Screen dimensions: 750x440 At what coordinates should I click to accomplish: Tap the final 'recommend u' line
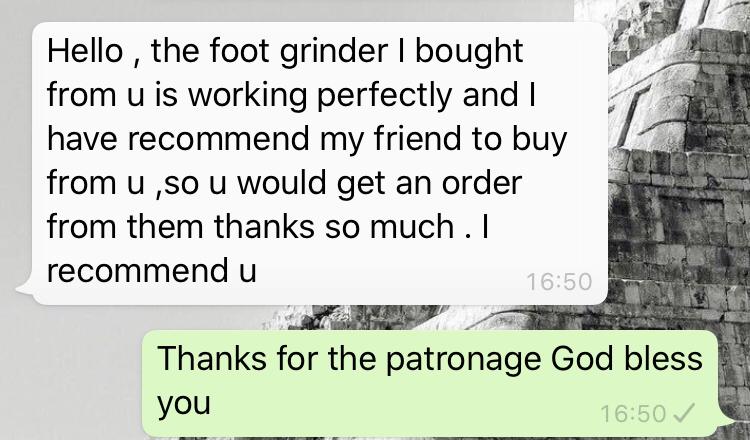152,271
